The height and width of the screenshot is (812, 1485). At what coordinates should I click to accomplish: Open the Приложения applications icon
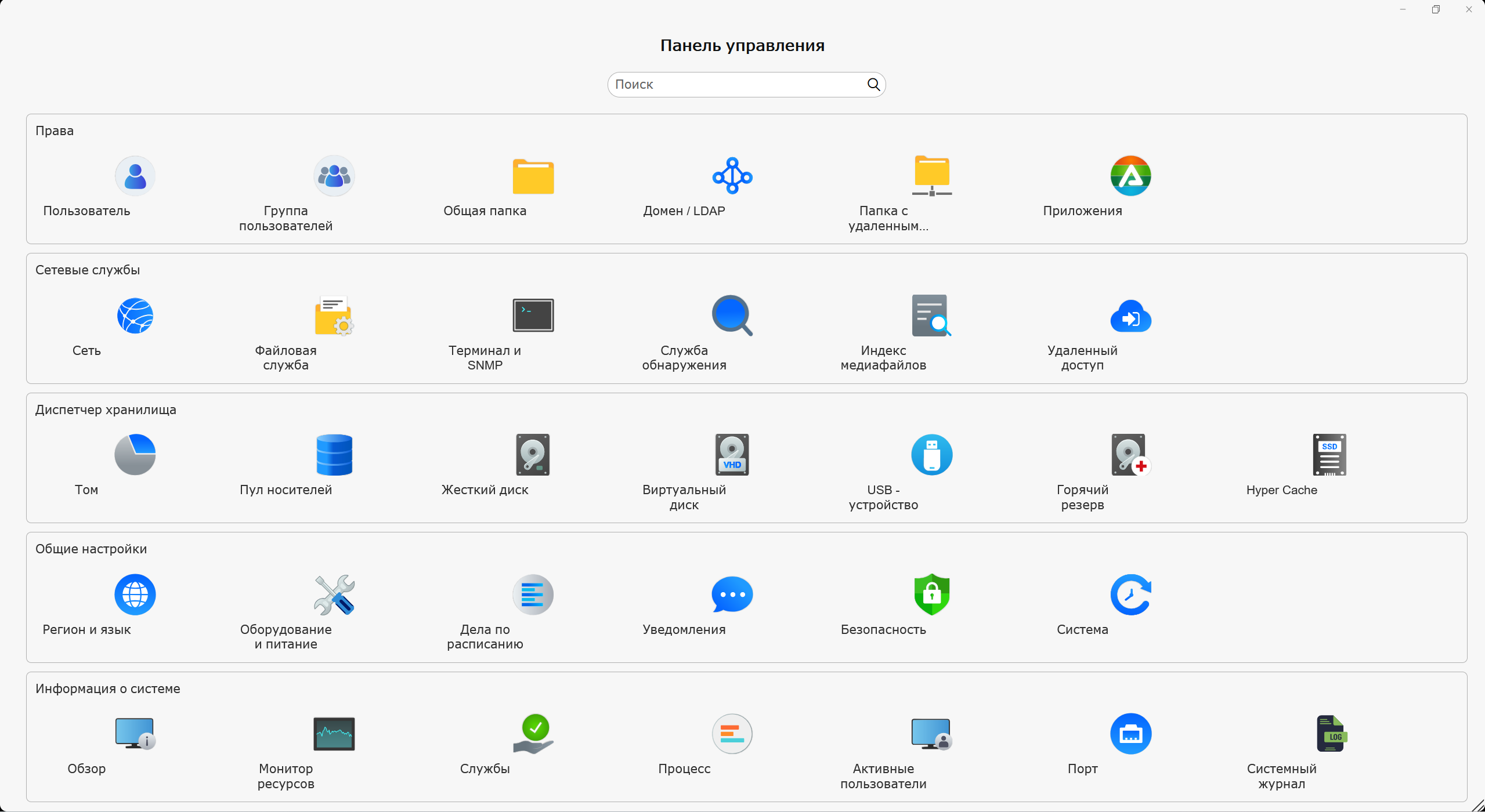tap(1130, 176)
